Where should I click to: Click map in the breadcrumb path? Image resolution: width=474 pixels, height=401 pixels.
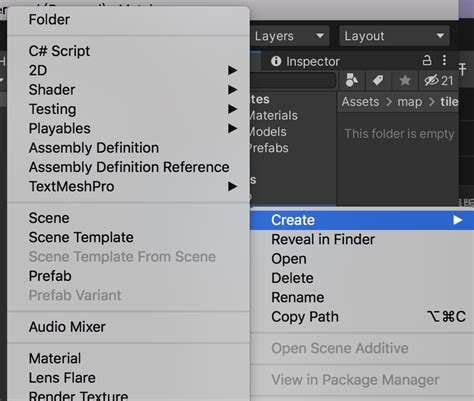tap(410, 102)
